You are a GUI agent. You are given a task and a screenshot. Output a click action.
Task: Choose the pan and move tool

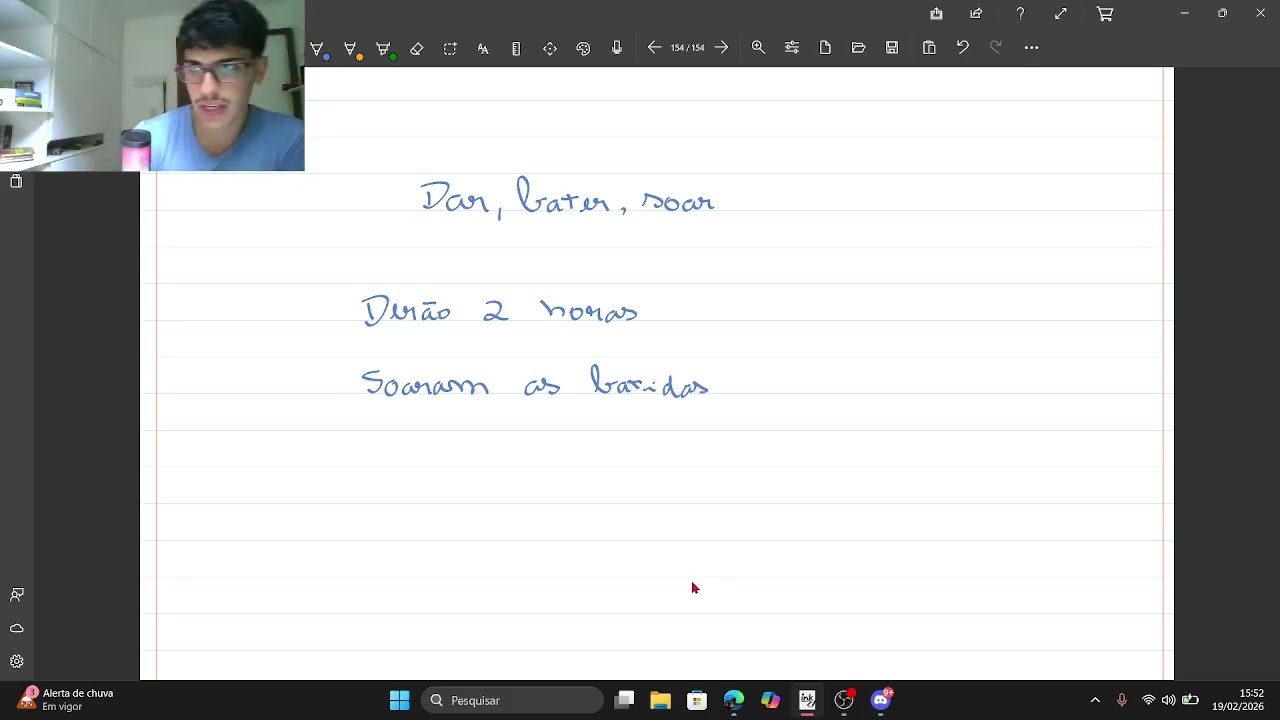point(550,48)
